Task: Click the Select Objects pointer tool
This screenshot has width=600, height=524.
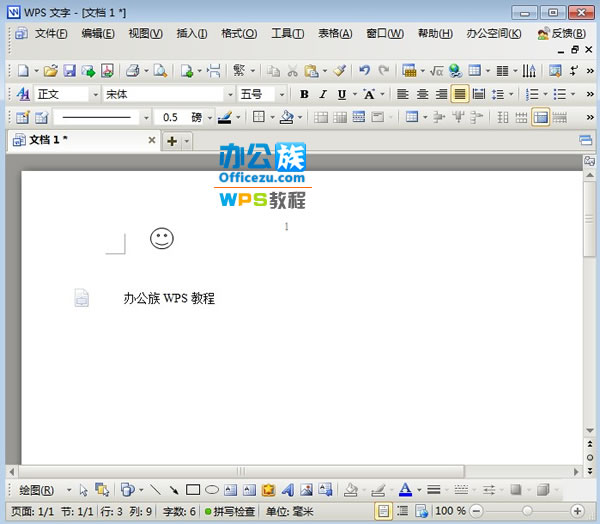Action: [83, 490]
